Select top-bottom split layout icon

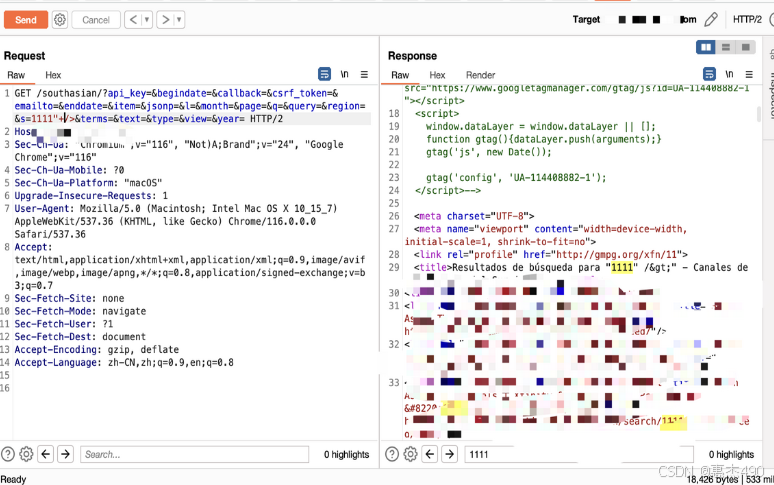point(726,47)
